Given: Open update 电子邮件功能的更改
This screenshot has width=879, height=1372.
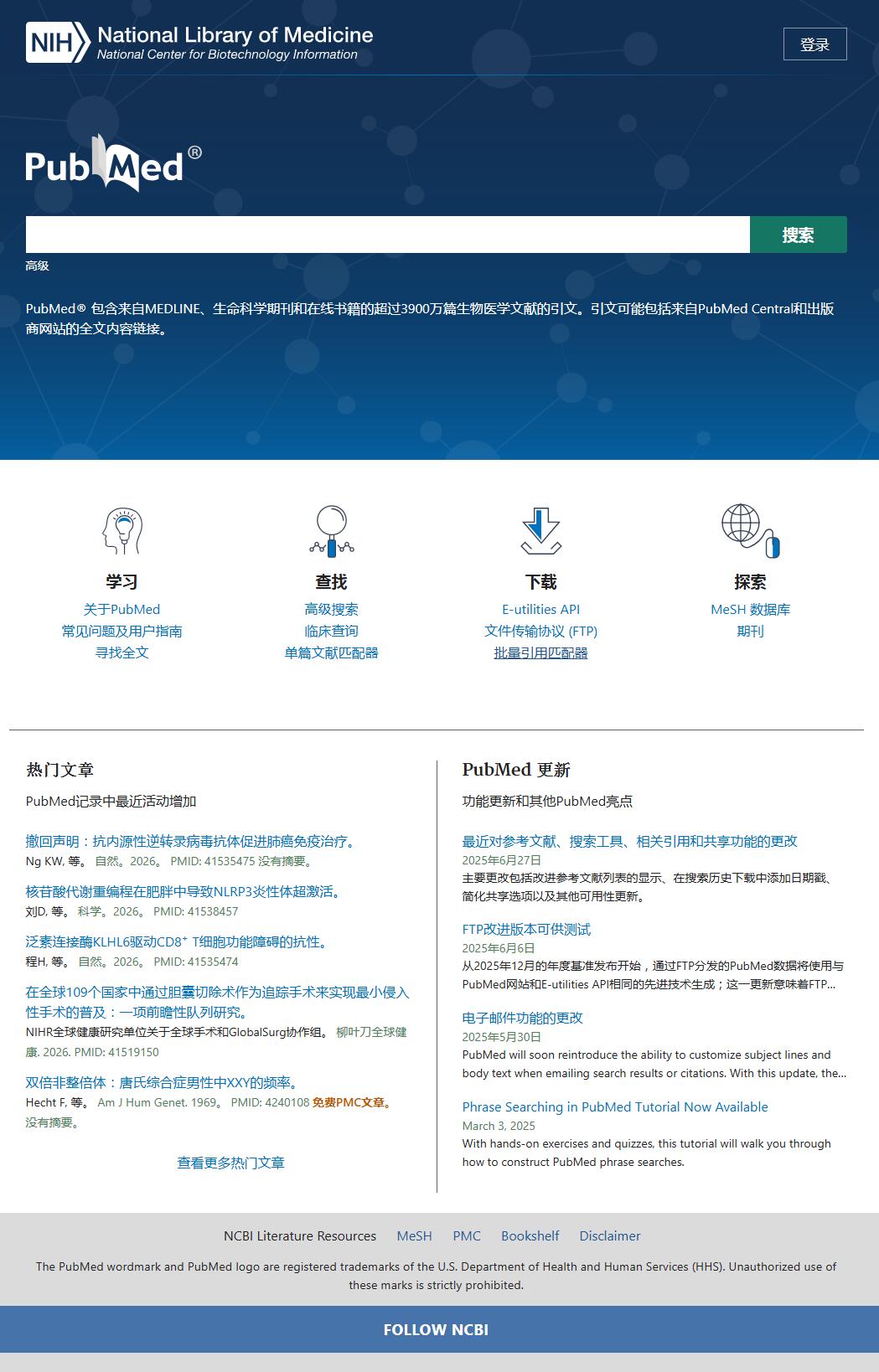Looking at the screenshot, I should [x=522, y=1018].
